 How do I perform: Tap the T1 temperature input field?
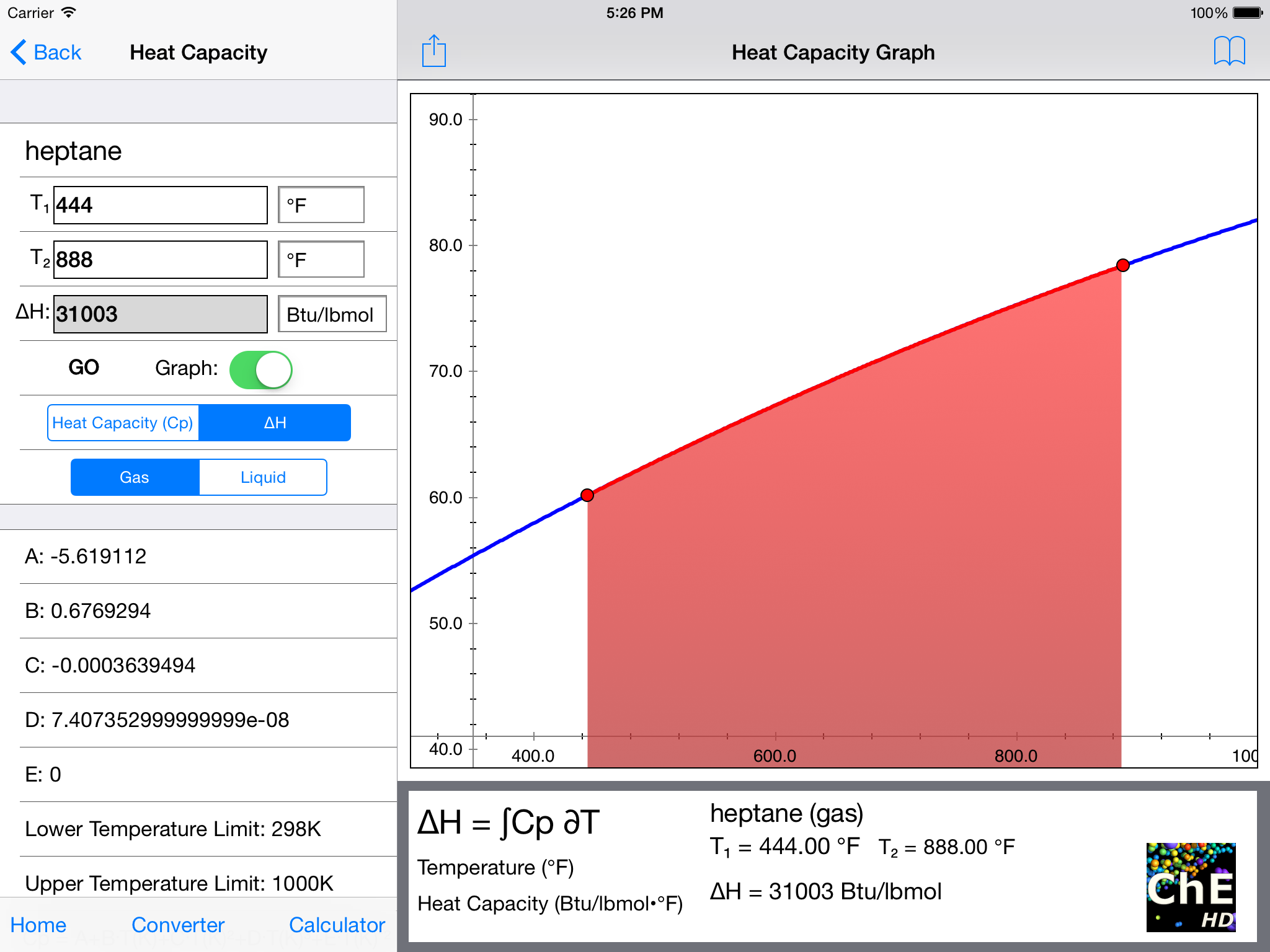(161, 205)
